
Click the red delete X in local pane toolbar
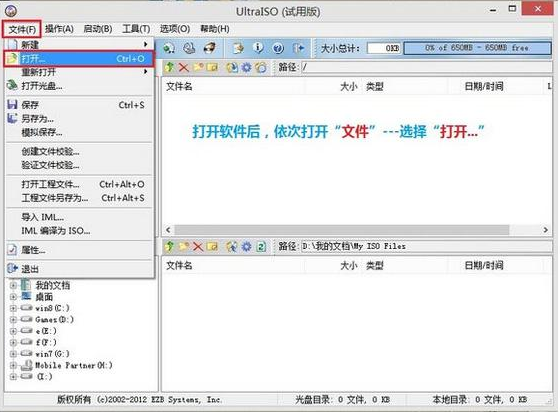(x=198, y=246)
